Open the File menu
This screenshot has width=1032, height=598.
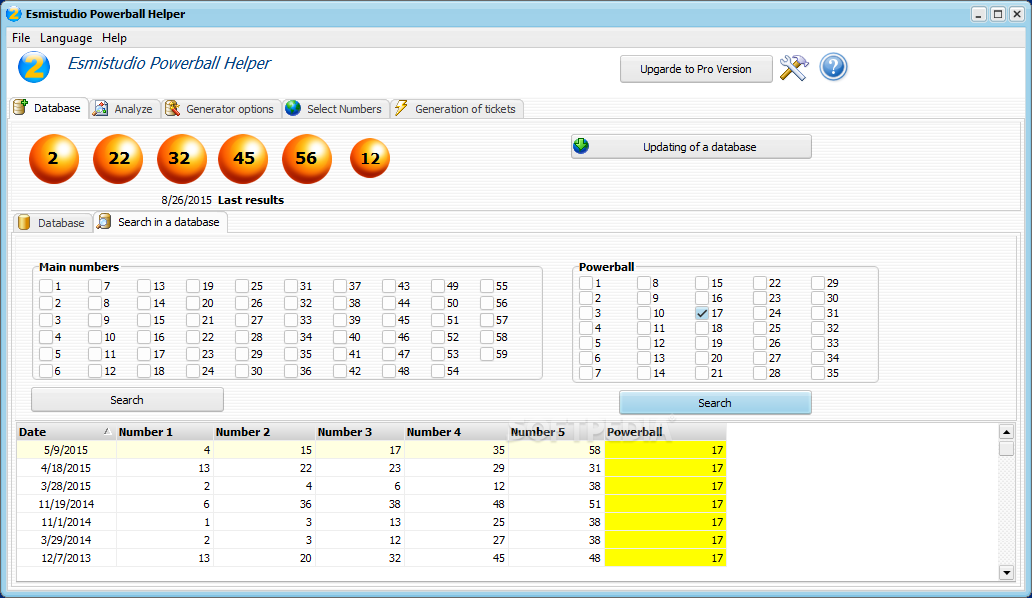coord(21,38)
